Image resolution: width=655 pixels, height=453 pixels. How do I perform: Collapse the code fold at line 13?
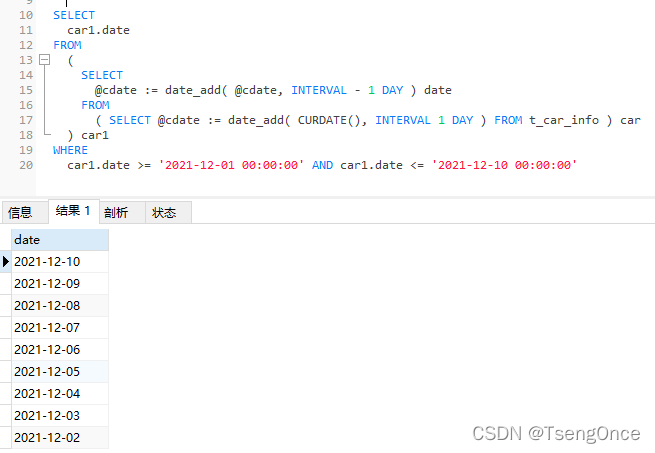[44, 60]
